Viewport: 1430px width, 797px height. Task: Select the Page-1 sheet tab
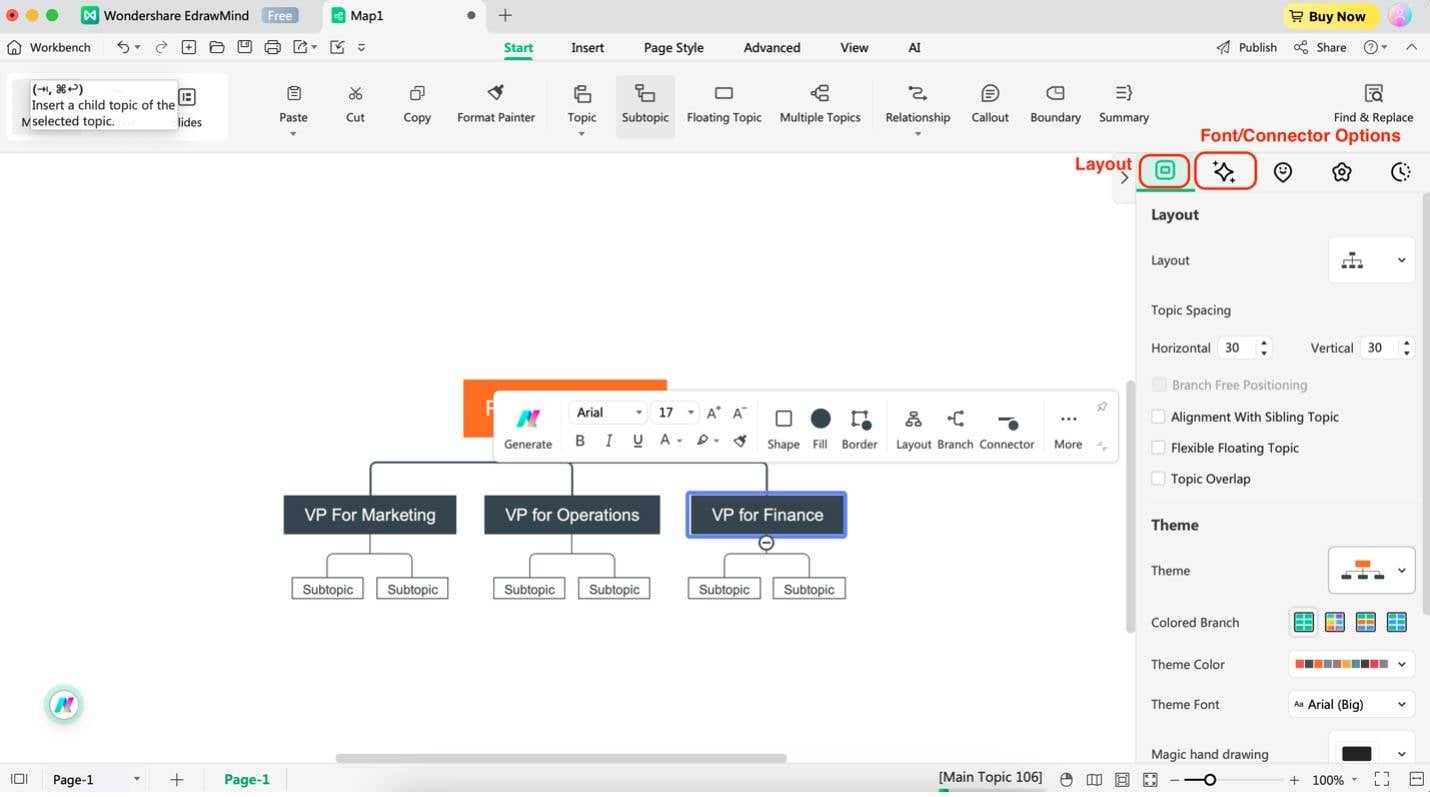click(247, 780)
